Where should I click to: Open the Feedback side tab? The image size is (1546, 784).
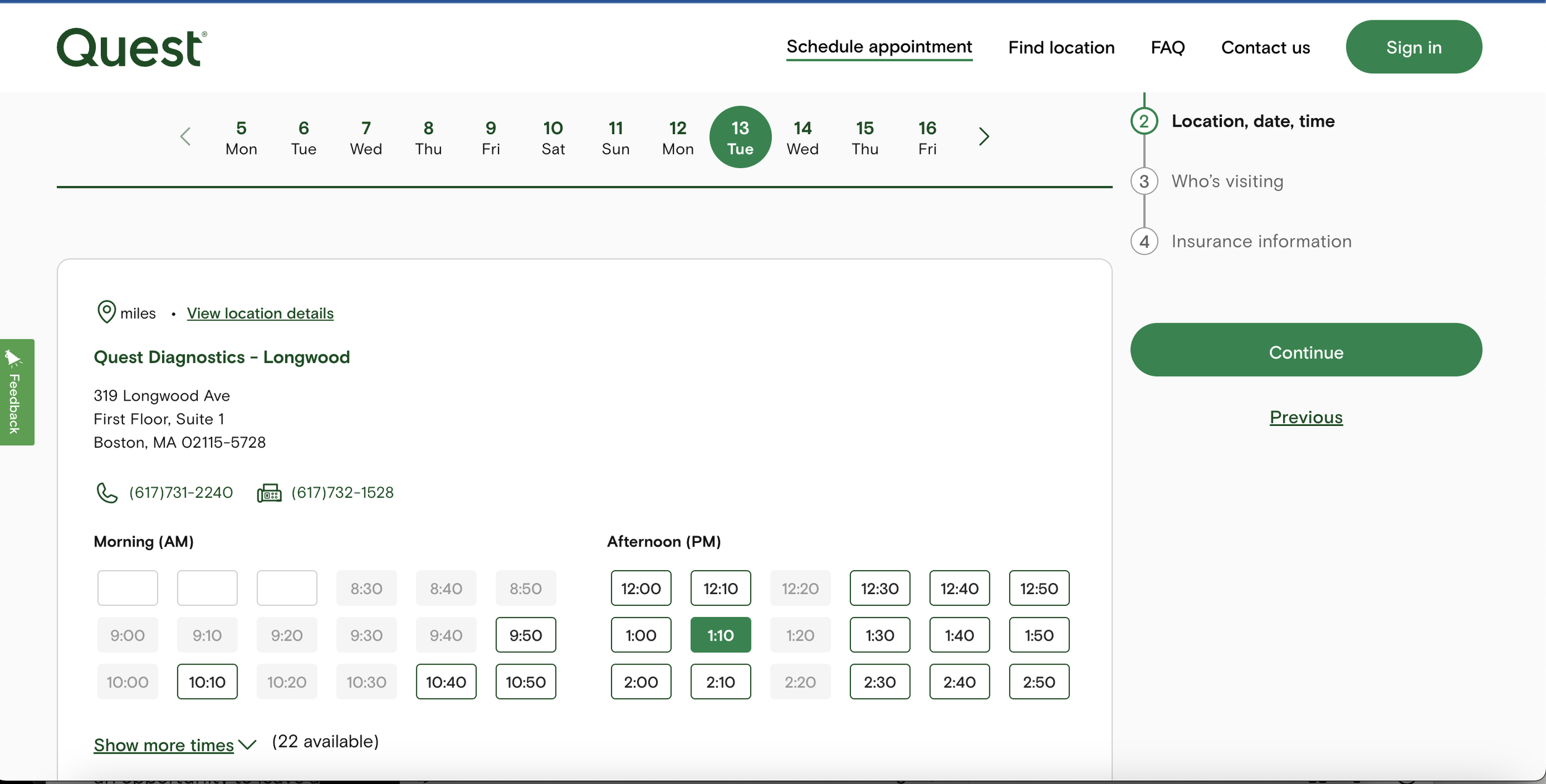tap(17, 392)
